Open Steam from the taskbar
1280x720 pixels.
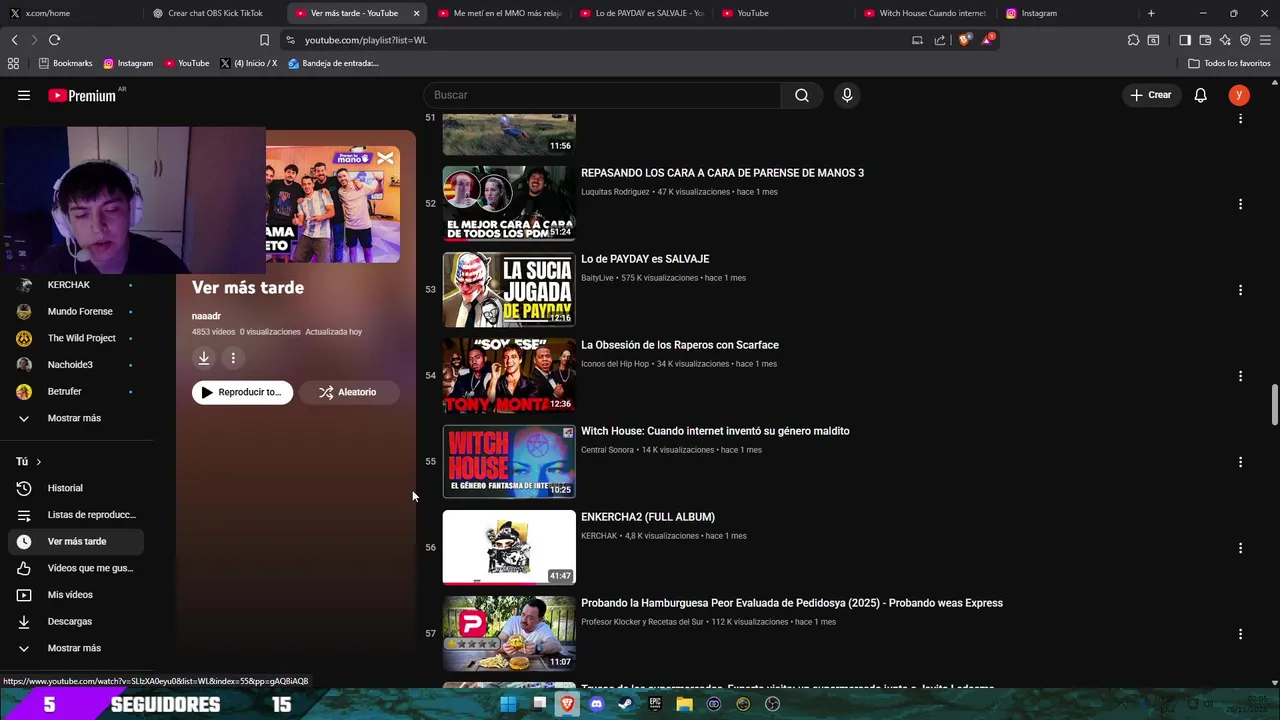[x=626, y=704]
